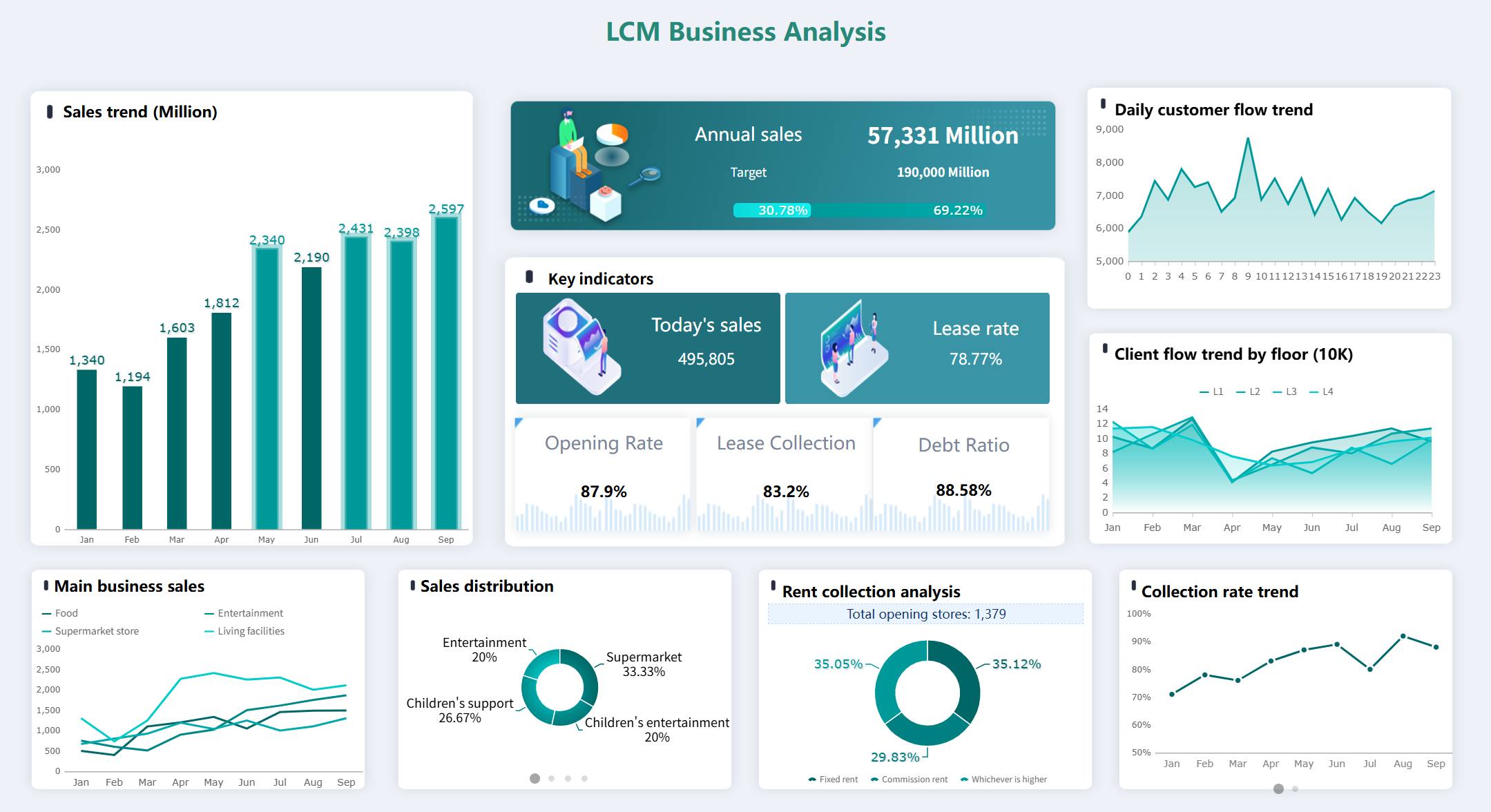Click the 30.78% annual sales progress segment
1491x812 pixels.
point(772,210)
